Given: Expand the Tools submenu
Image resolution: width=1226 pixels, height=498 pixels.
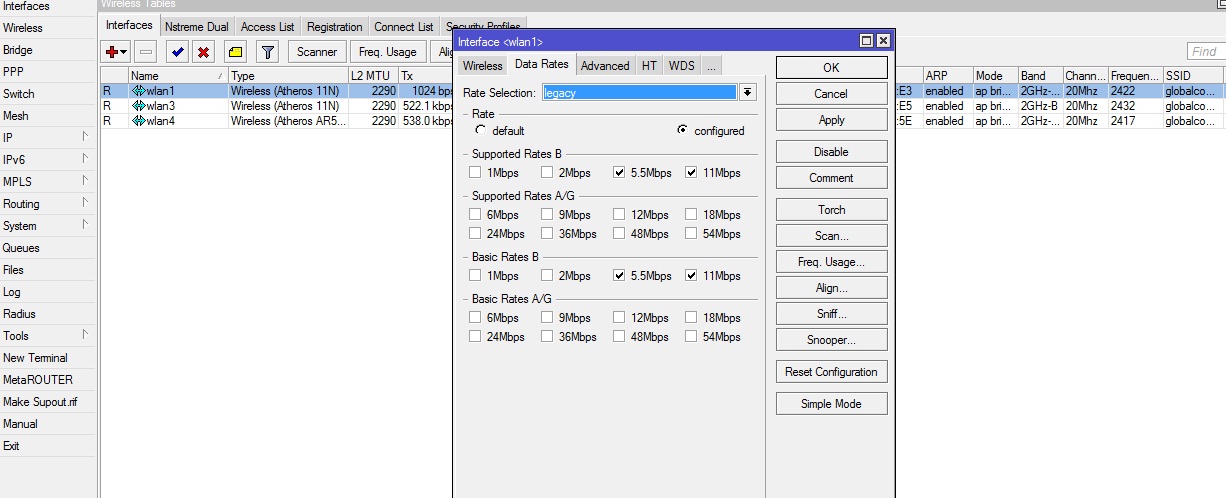Looking at the screenshot, I should click(x=85, y=335).
